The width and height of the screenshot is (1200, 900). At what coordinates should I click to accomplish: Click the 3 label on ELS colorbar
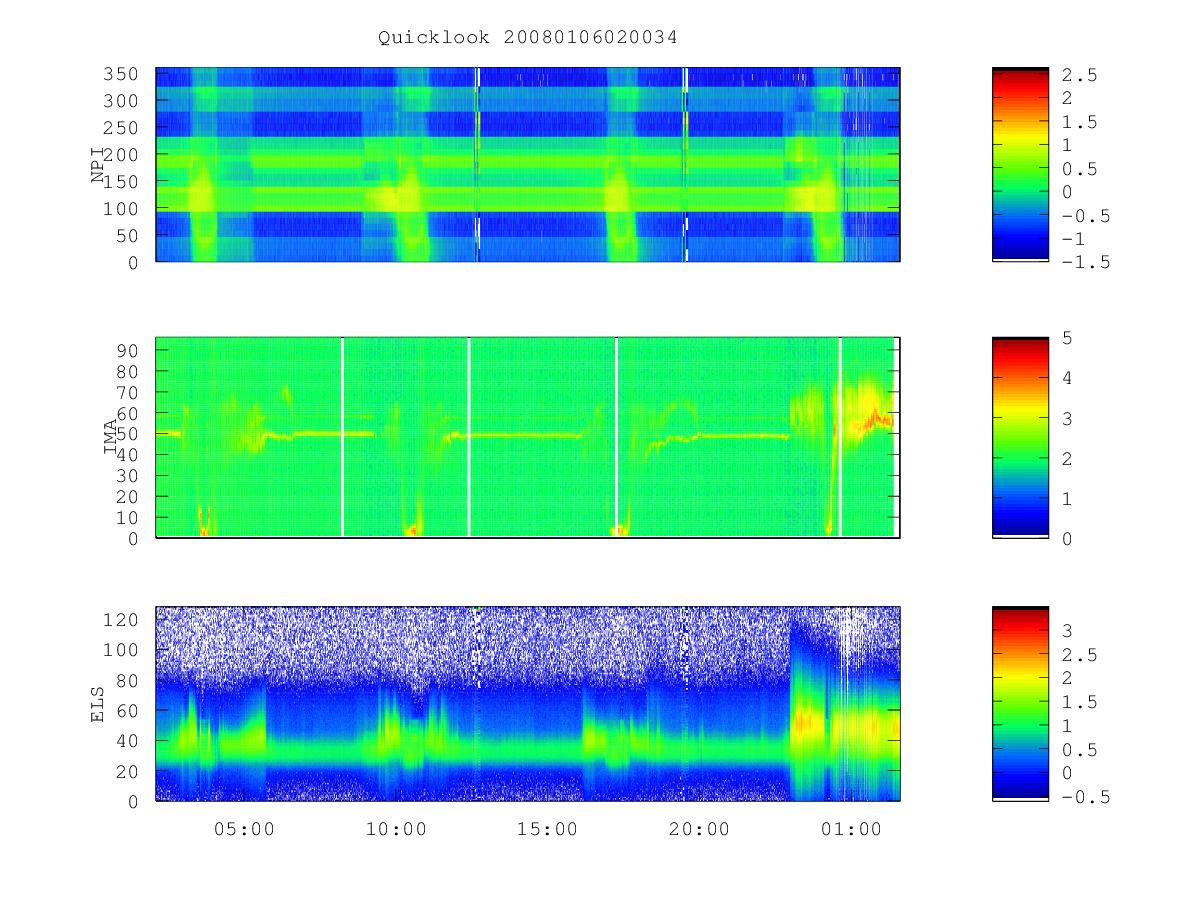pos(1068,630)
